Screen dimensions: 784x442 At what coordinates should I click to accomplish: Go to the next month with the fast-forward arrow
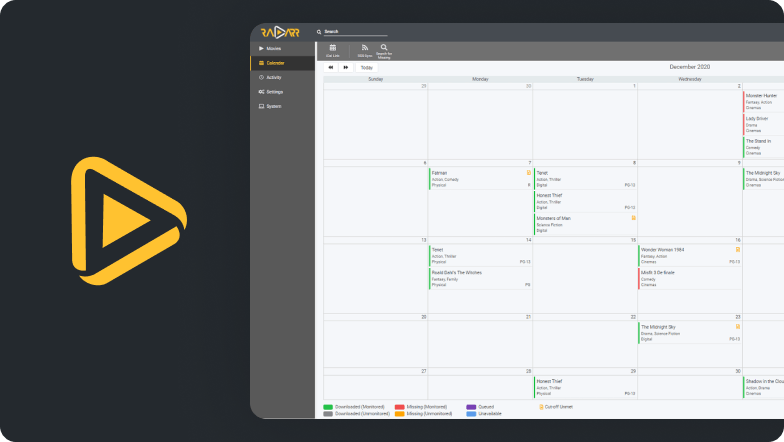[346, 67]
